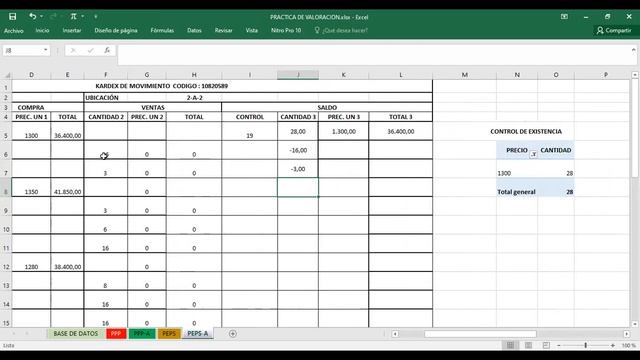Click the 'Total general' pivot row label
This screenshot has width=640, height=360.
click(x=517, y=192)
